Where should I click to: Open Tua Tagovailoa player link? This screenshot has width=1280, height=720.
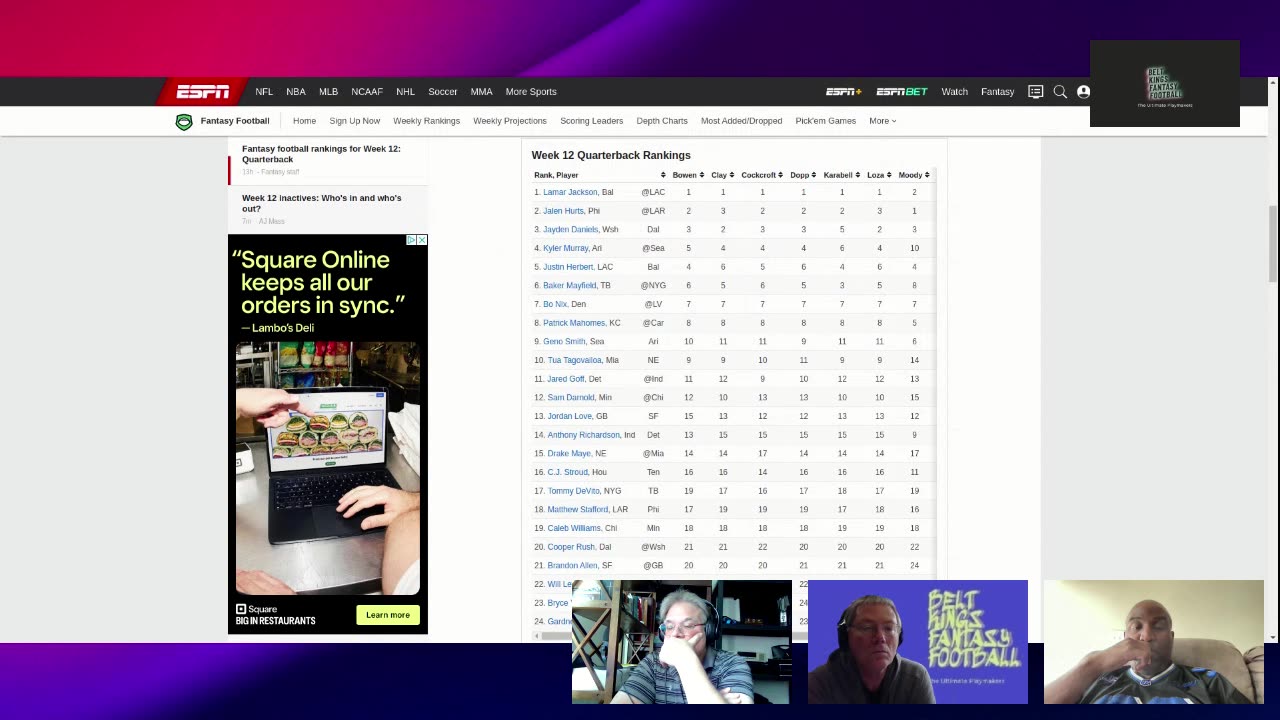tap(574, 360)
